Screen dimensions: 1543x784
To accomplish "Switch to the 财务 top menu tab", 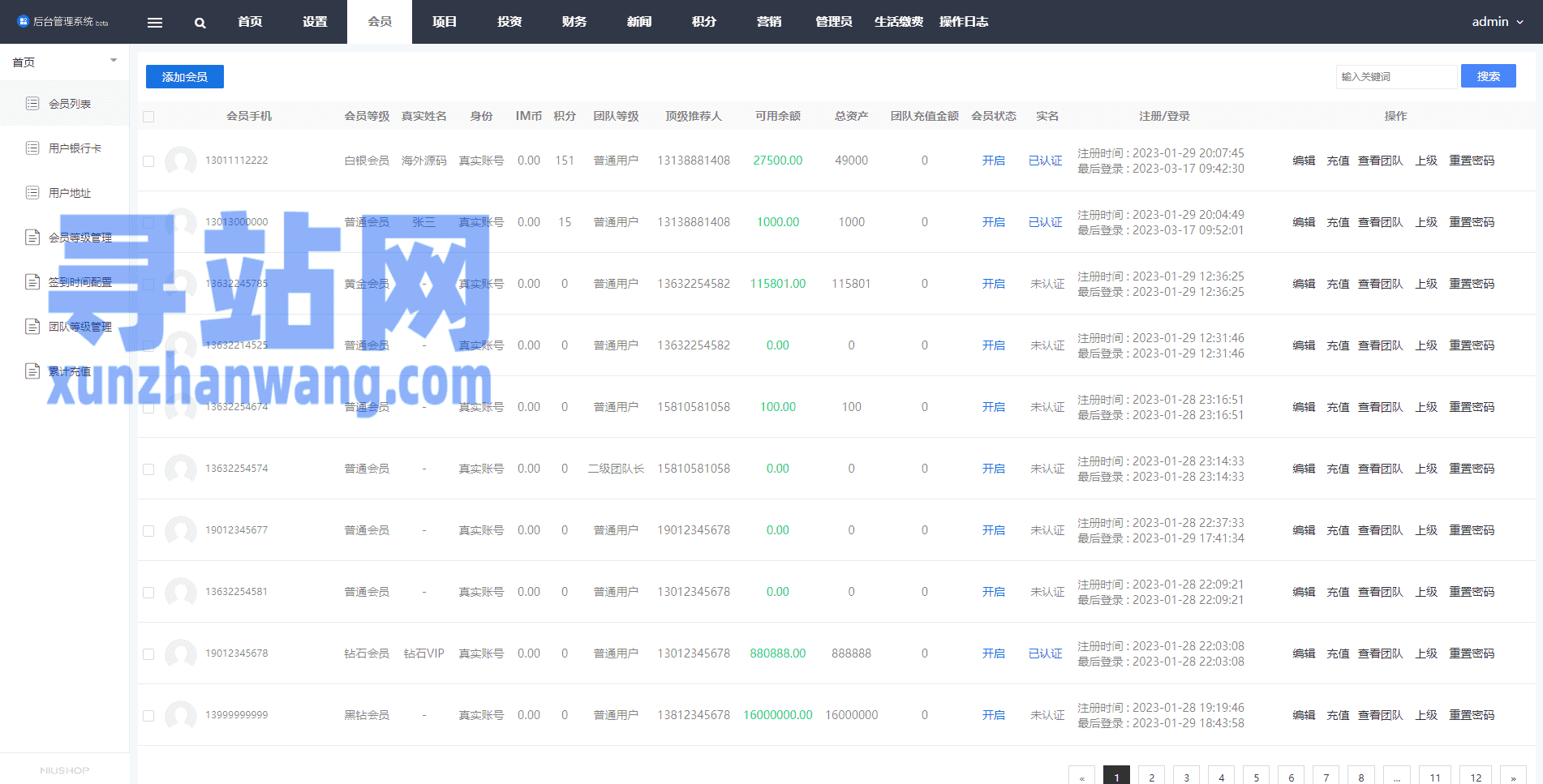I will click(x=574, y=22).
